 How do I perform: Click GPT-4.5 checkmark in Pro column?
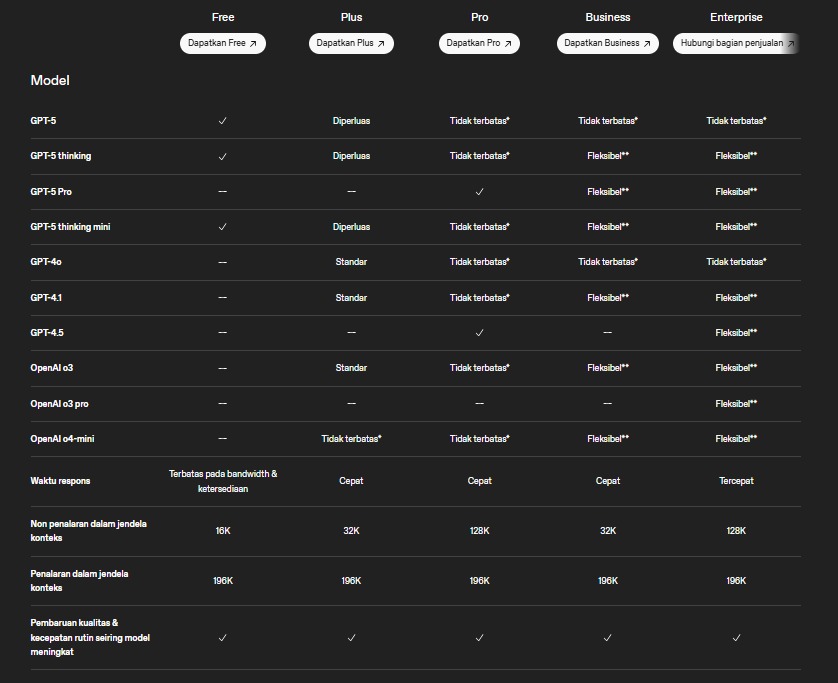[x=479, y=333]
